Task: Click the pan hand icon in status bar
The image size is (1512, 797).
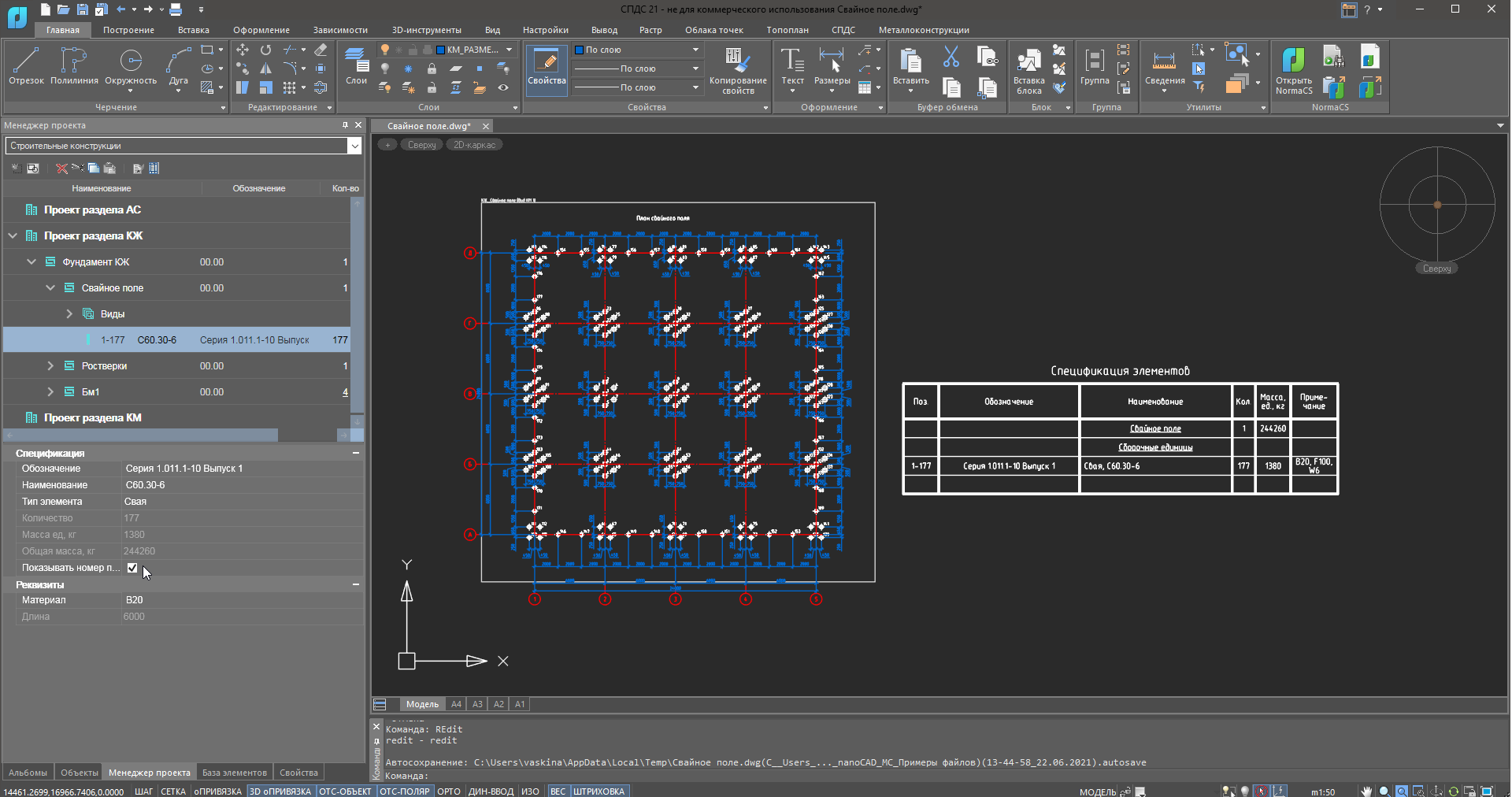Action: coord(1366,791)
